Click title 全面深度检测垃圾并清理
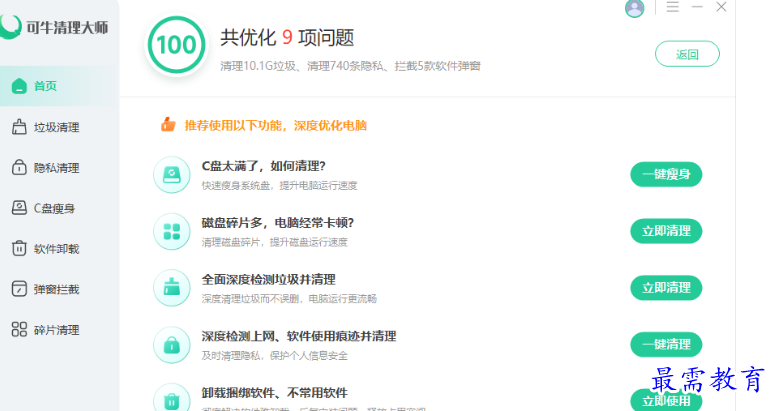Screen dimensions: 773x411 269,279
